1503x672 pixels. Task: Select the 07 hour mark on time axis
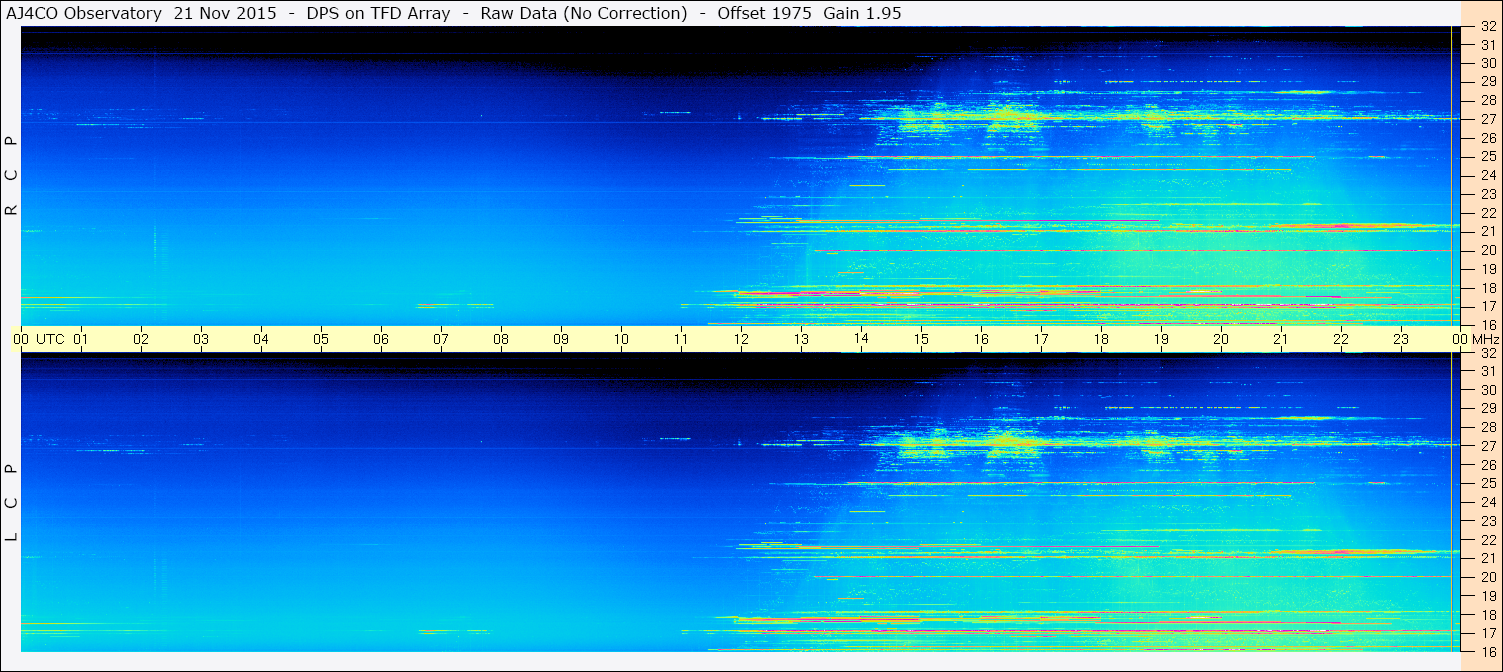[441, 339]
